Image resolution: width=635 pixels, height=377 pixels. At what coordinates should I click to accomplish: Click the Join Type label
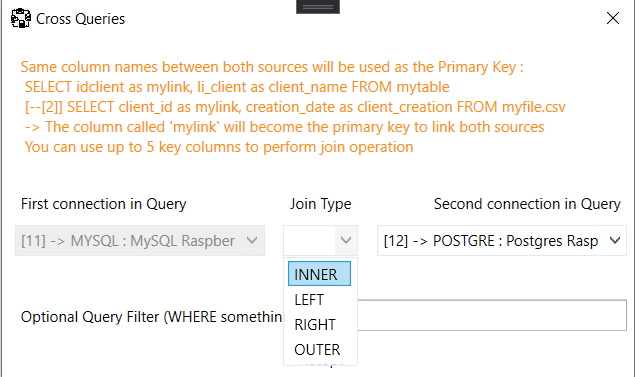pos(320,204)
